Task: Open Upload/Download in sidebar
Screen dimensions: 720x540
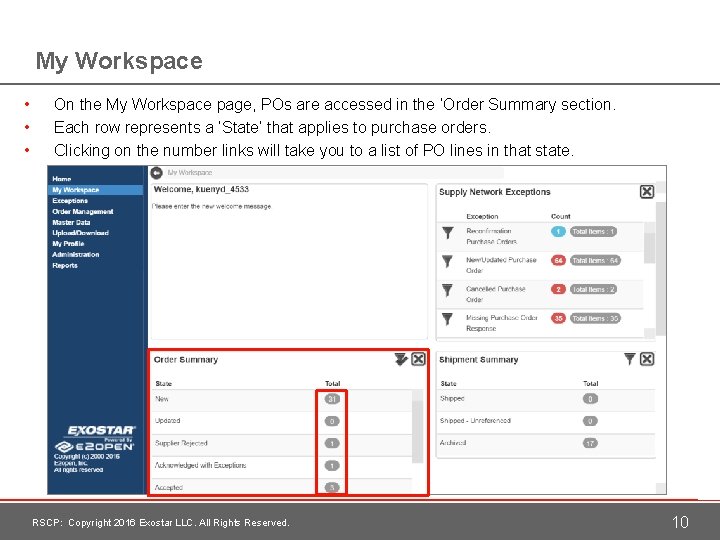Action: click(x=80, y=233)
